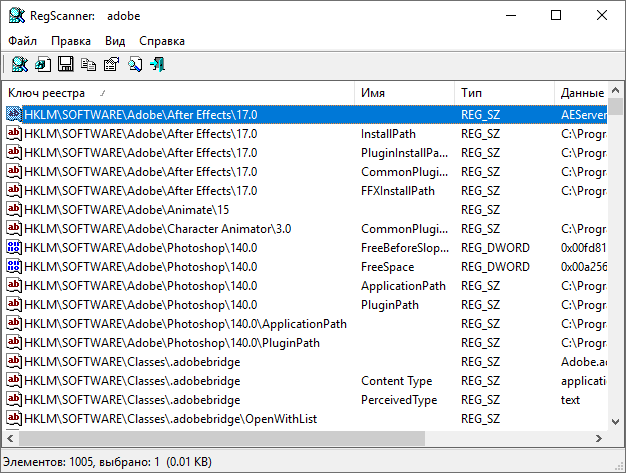Viewport: 626px width, 473px height.
Task: Open the Вид menu
Action: [x=115, y=41]
